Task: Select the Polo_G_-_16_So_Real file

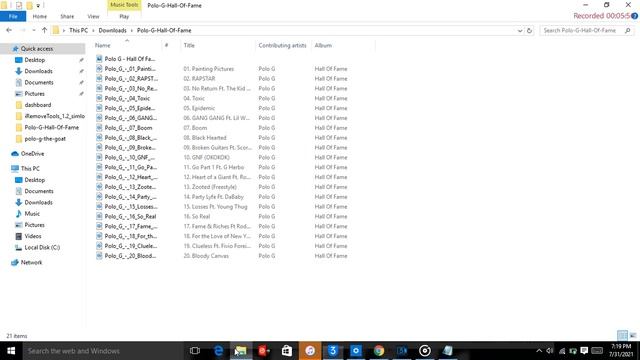Action: point(130,216)
